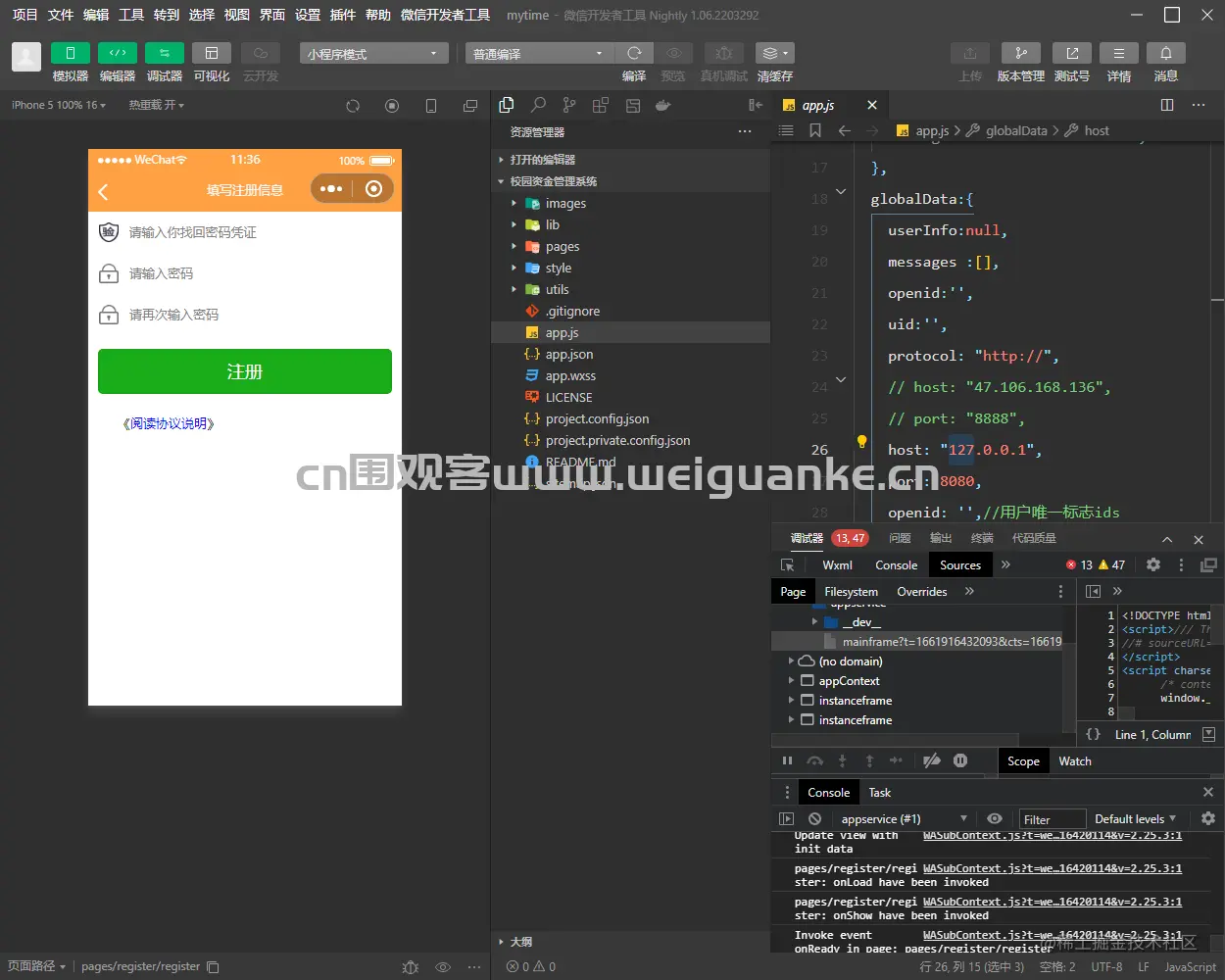The image size is (1225, 980).
Task: Switch to the Wxml devtools tab
Action: coord(837,564)
